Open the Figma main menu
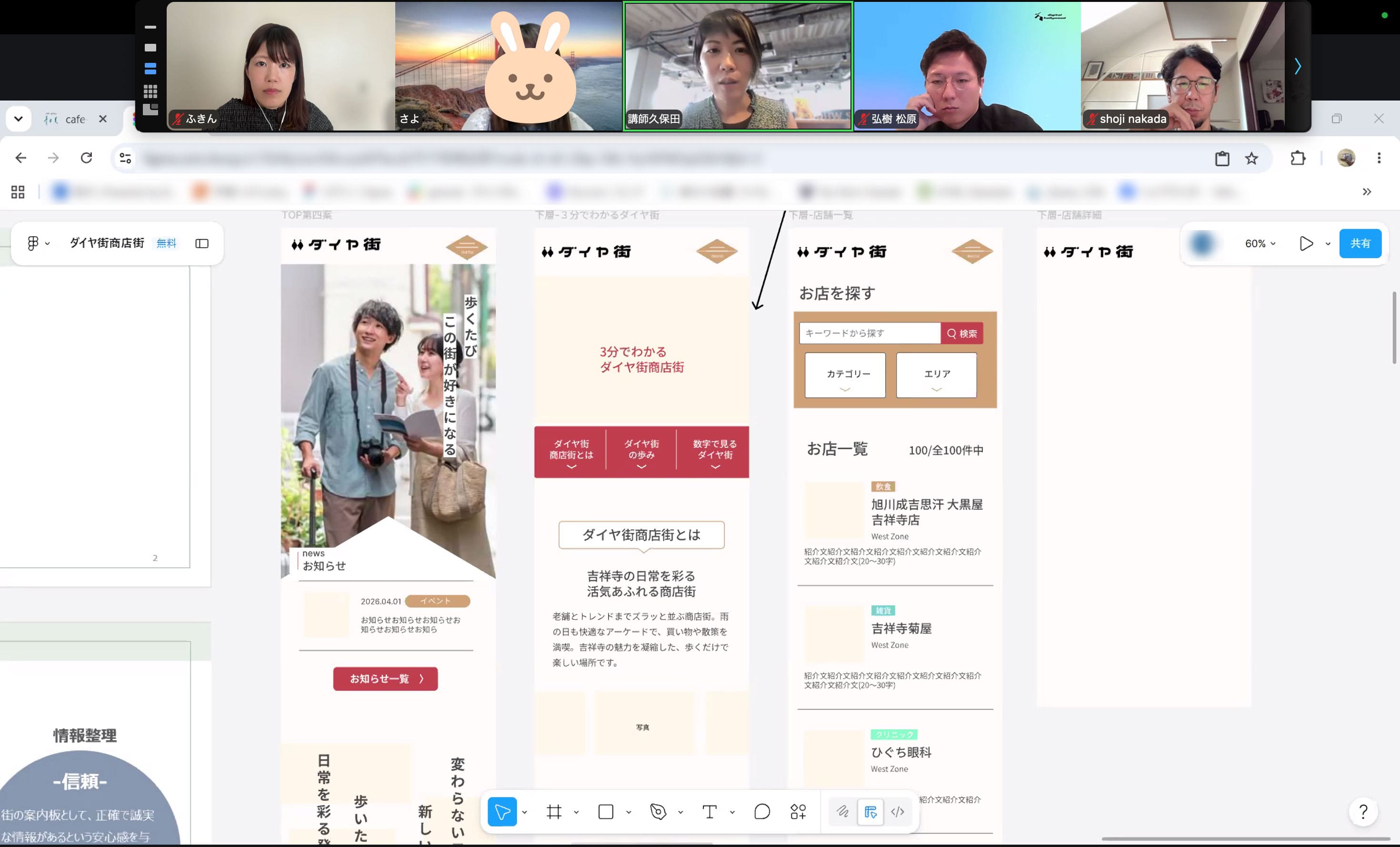The height and width of the screenshot is (847, 1400). tap(38, 243)
